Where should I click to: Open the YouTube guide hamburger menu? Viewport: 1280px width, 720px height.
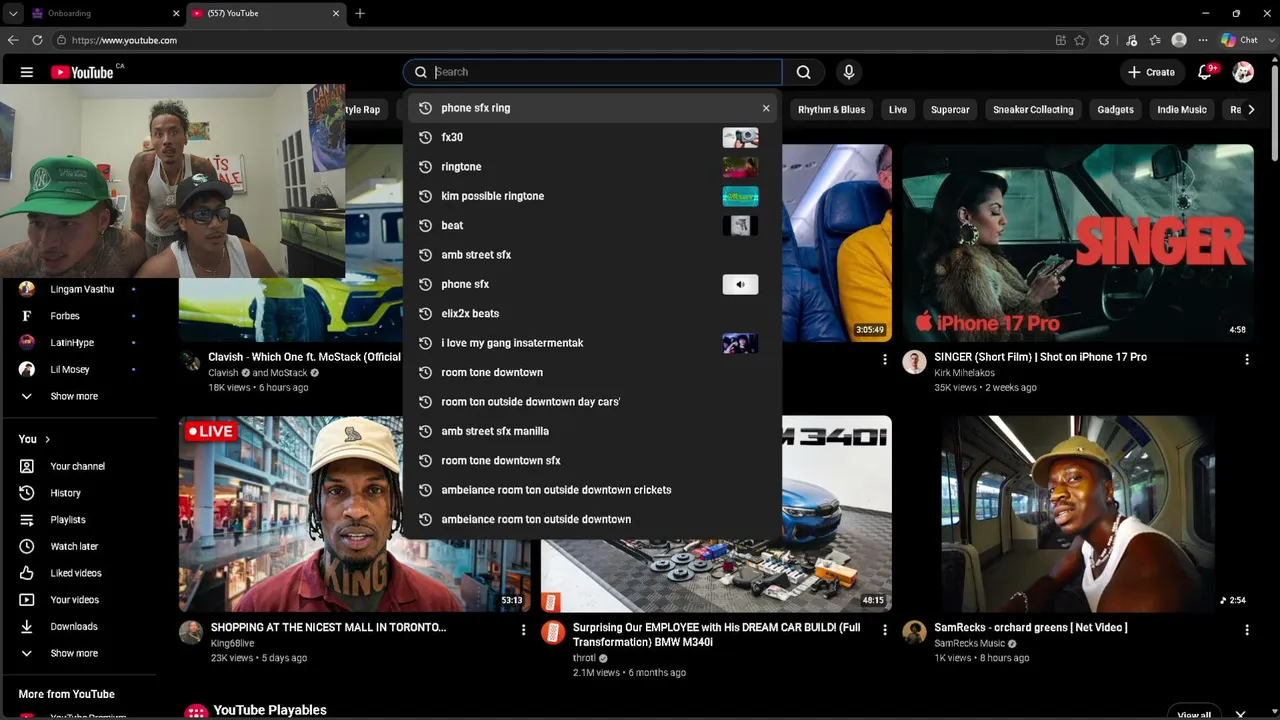point(27,72)
